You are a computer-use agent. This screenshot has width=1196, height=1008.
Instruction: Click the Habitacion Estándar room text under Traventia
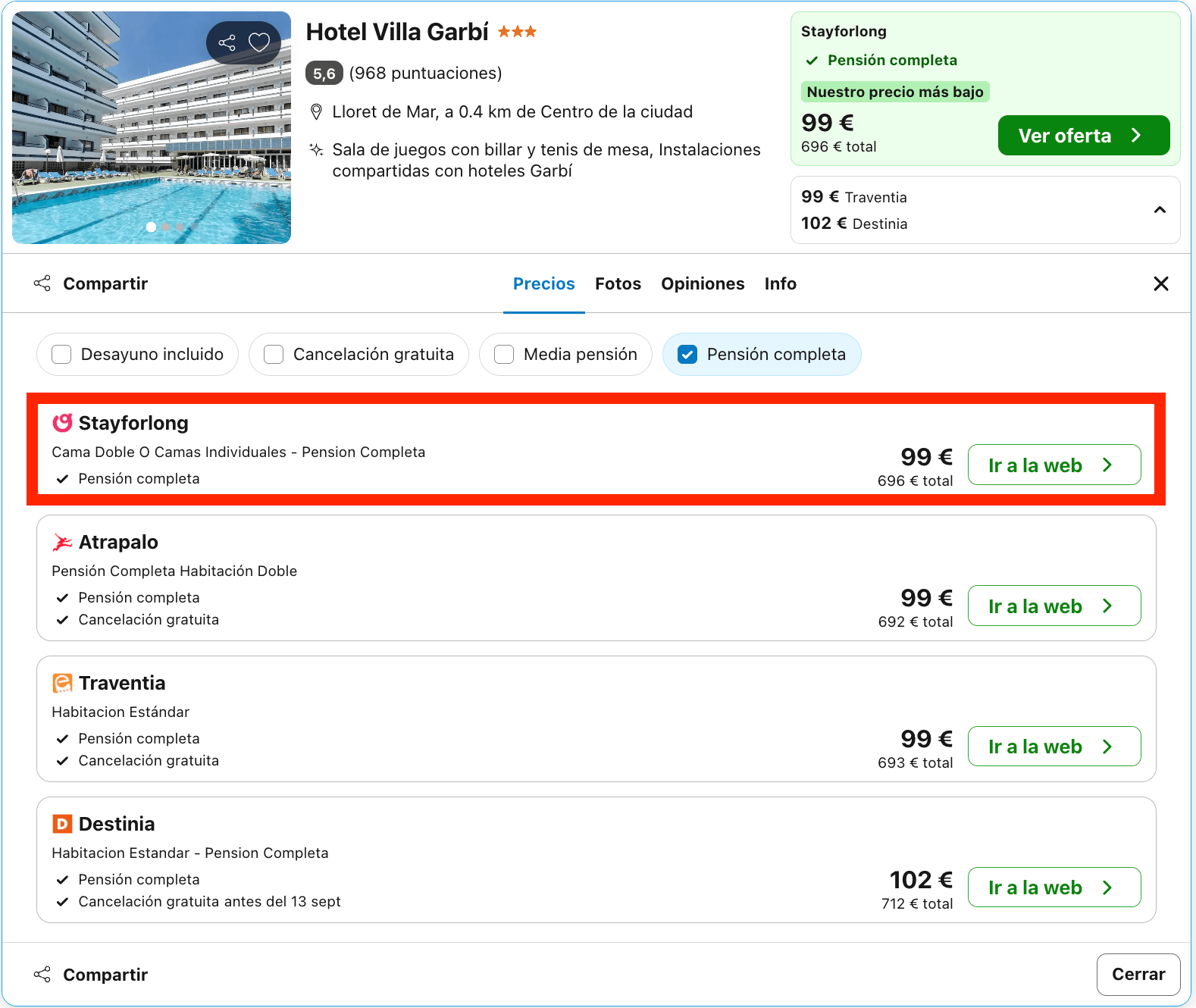[121, 712]
